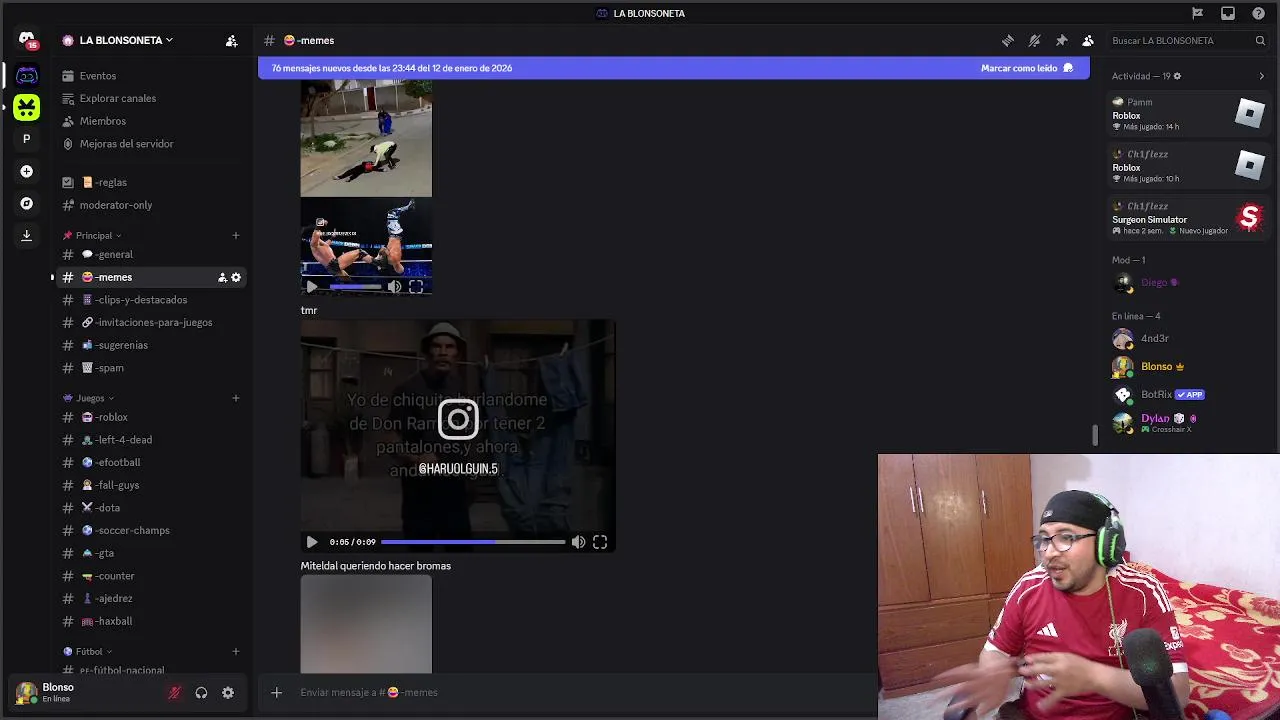Open -haxball channel
1280x720 pixels.
click(x=150, y=621)
